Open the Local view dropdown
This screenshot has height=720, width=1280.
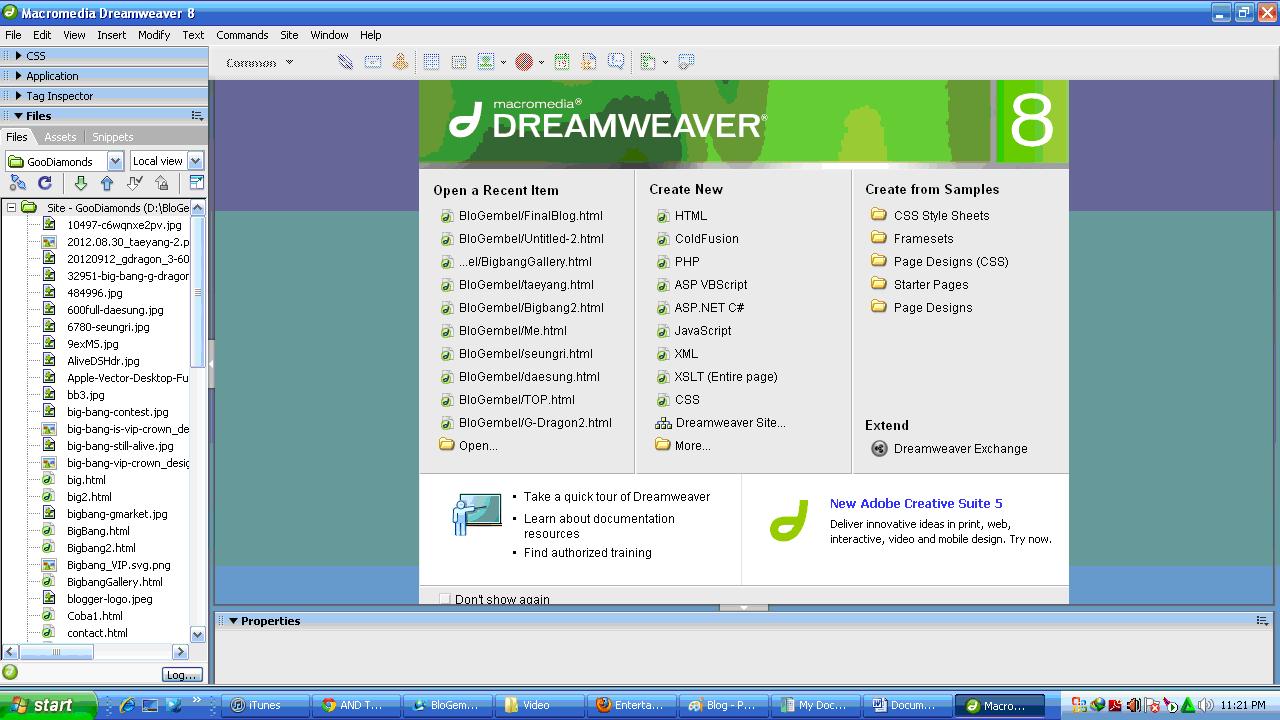tap(195, 161)
